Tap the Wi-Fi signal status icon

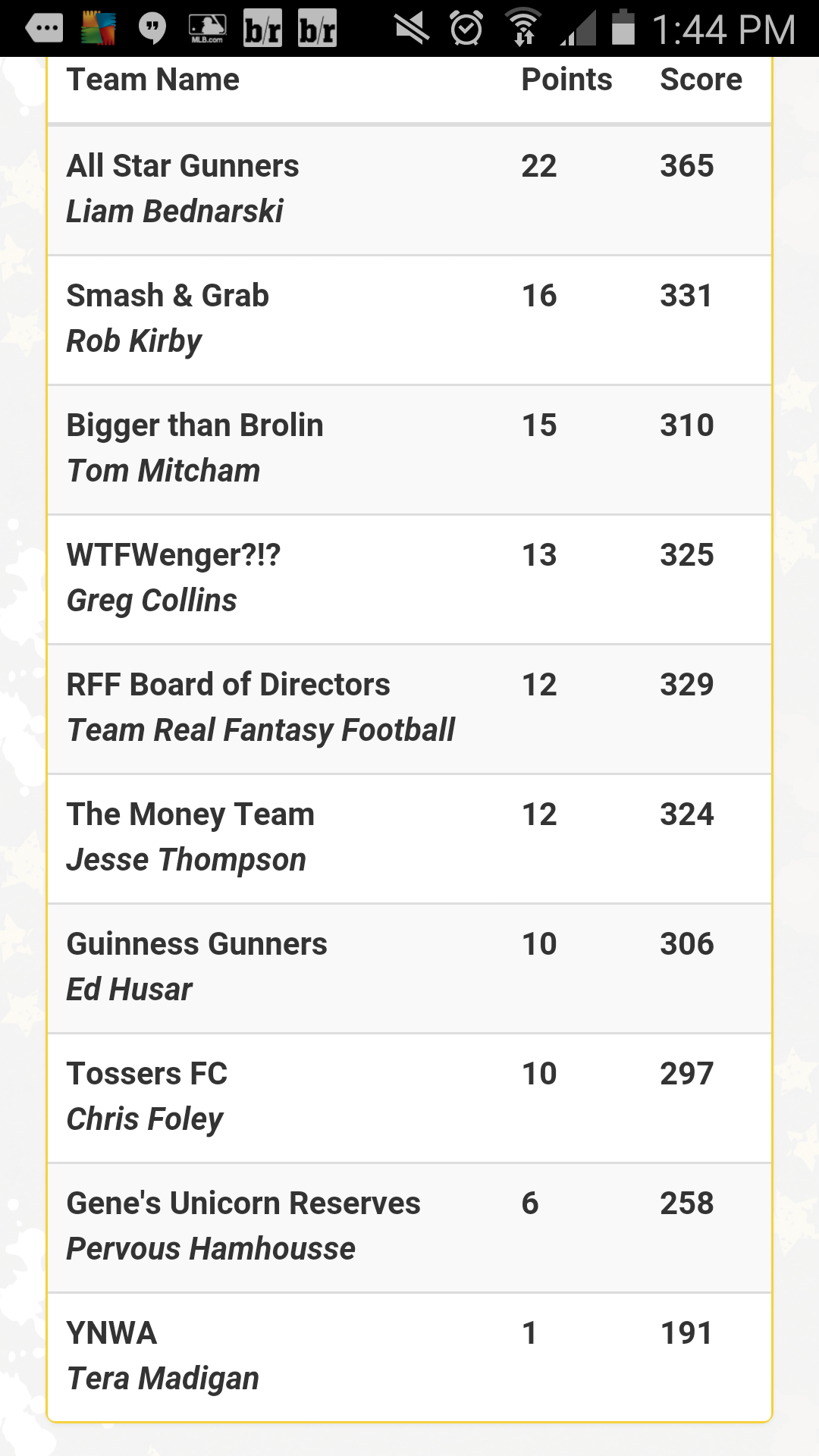point(523,27)
